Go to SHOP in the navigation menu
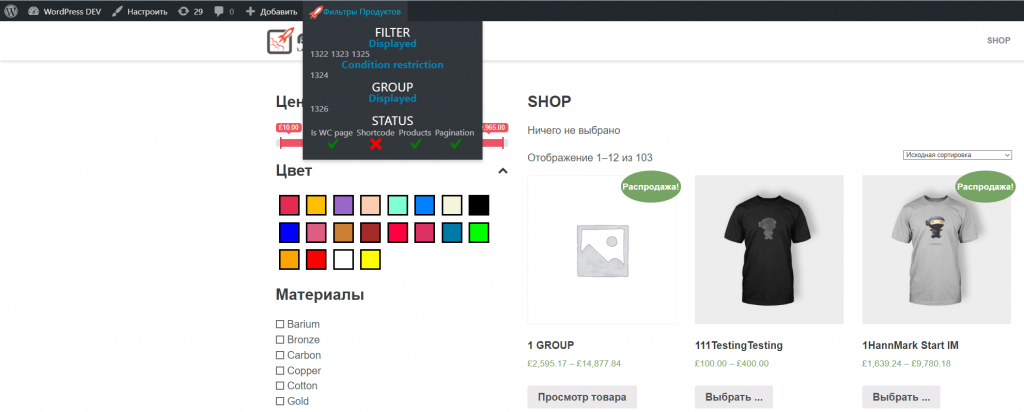 coord(998,40)
